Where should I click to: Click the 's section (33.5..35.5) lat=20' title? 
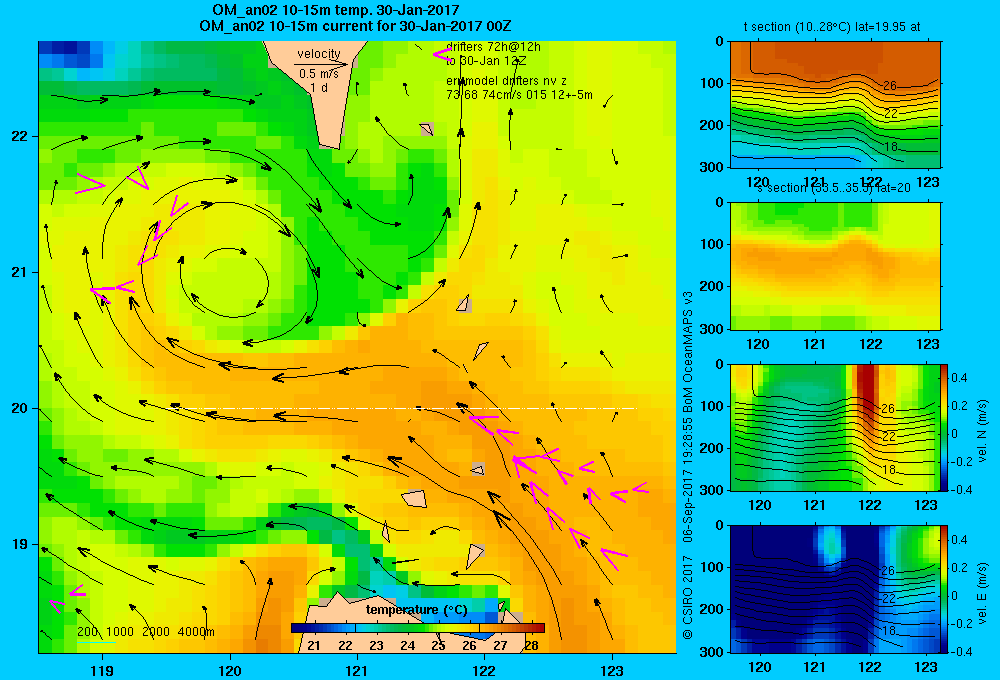pyautogui.click(x=834, y=188)
